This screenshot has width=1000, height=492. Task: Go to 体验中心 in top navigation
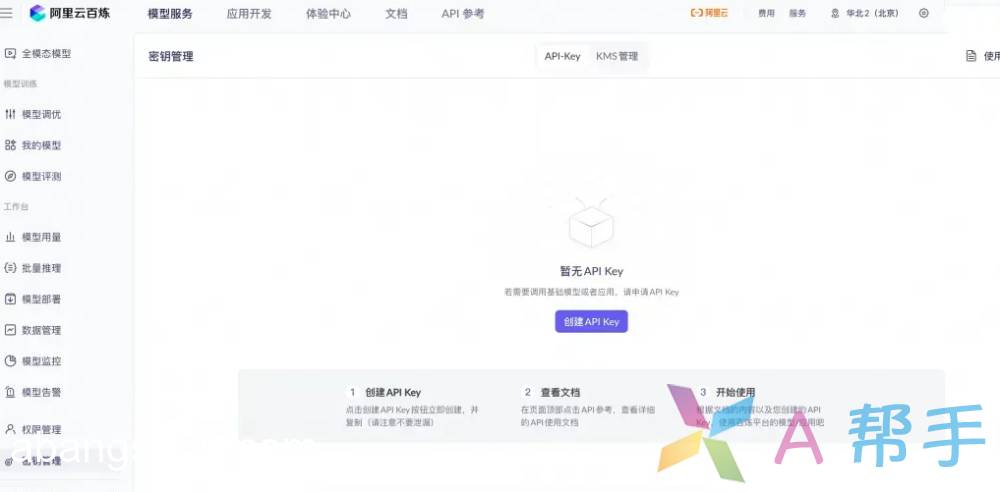328,14
